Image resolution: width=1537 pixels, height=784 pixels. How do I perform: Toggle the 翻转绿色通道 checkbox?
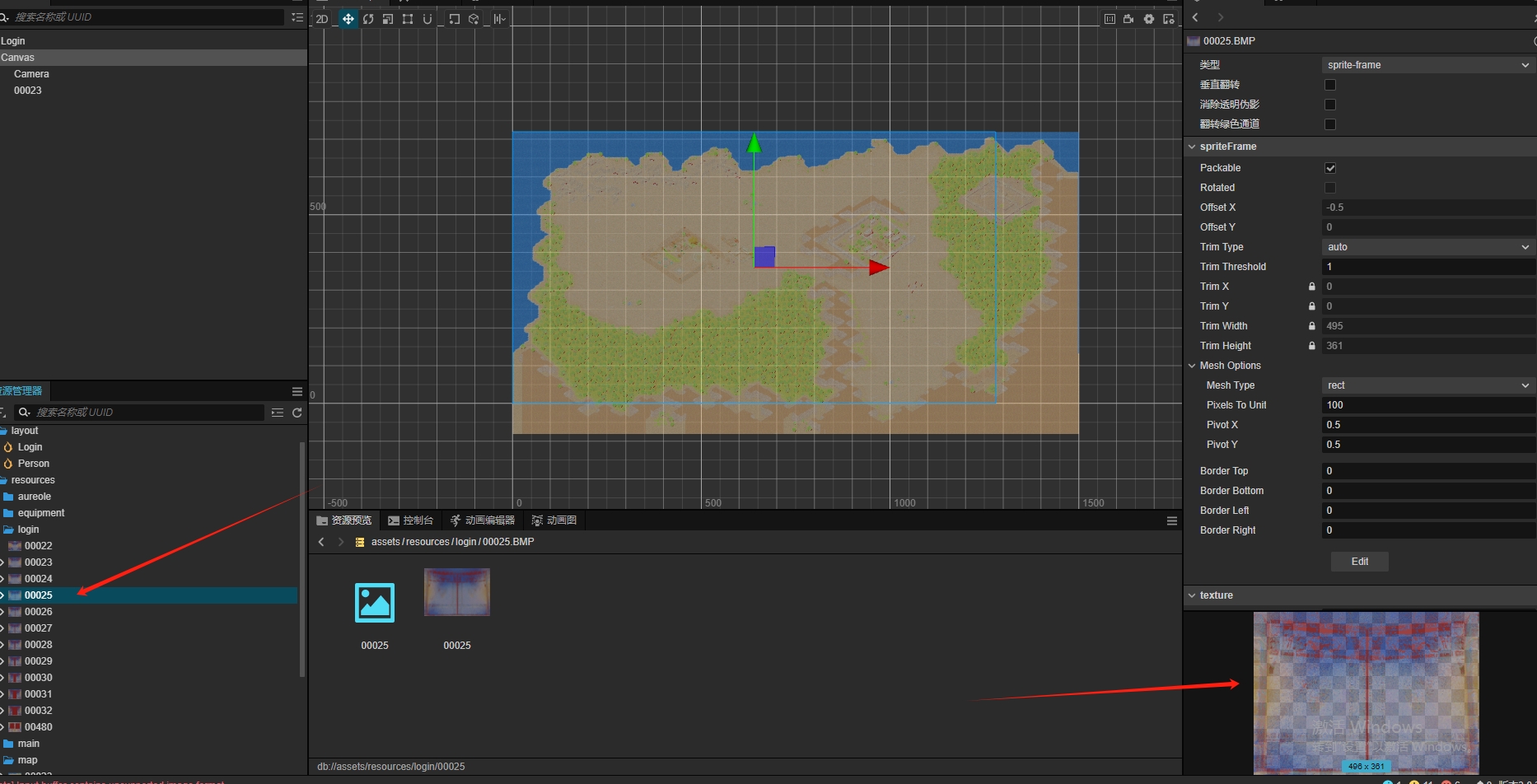1329,124
